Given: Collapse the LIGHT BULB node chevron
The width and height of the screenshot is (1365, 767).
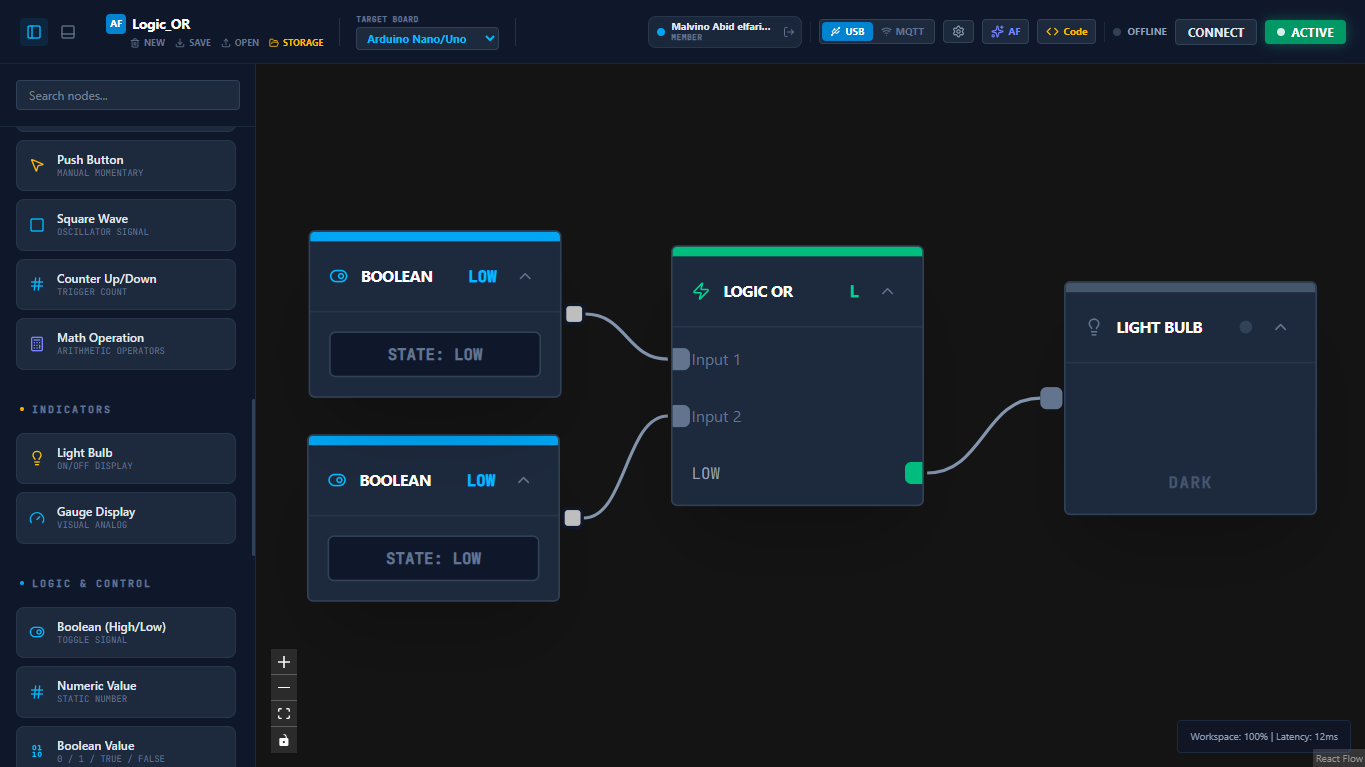Looking at the screenshot, I should click(x=1280, y=327).
